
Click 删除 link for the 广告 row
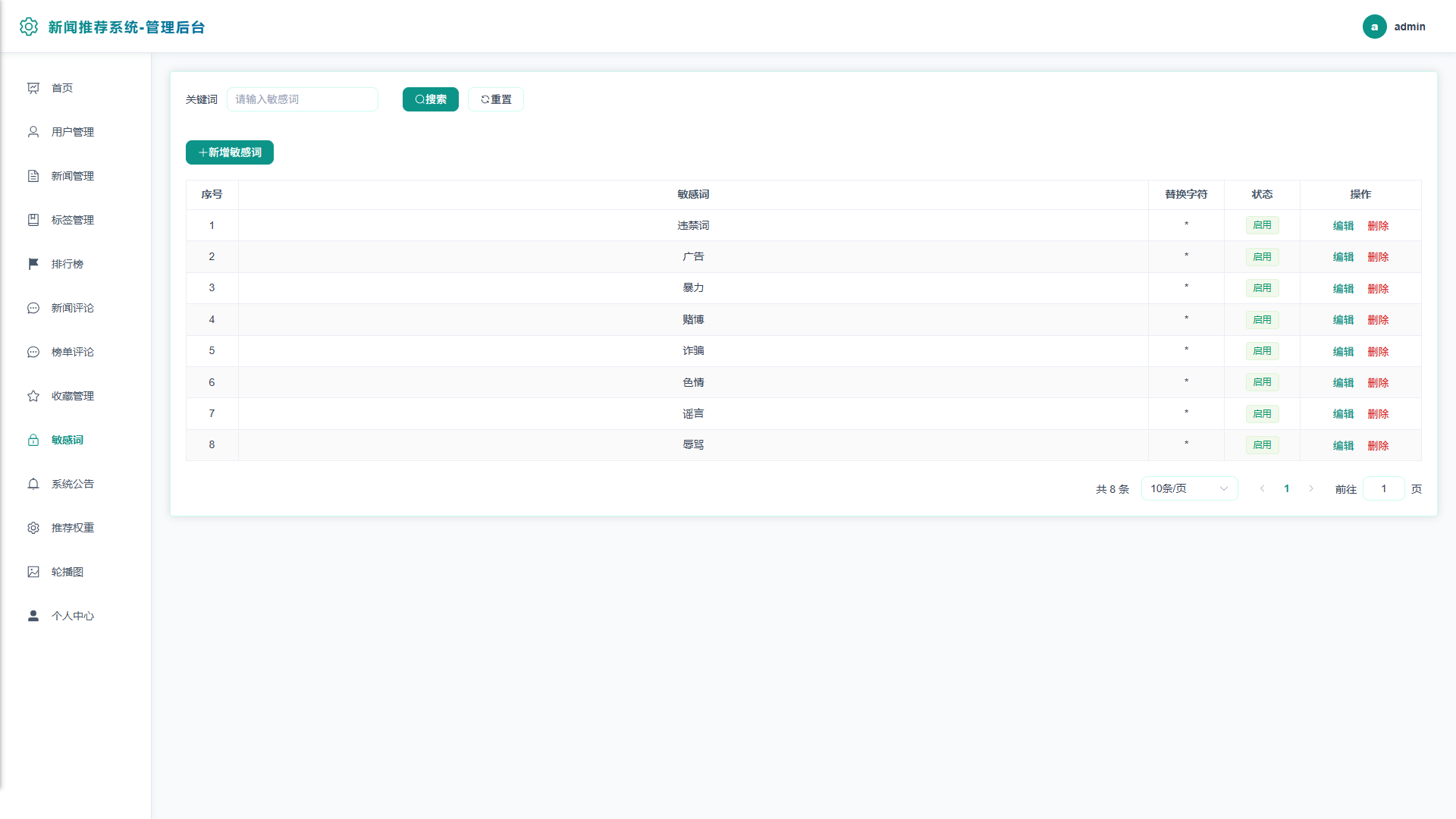1378,257
